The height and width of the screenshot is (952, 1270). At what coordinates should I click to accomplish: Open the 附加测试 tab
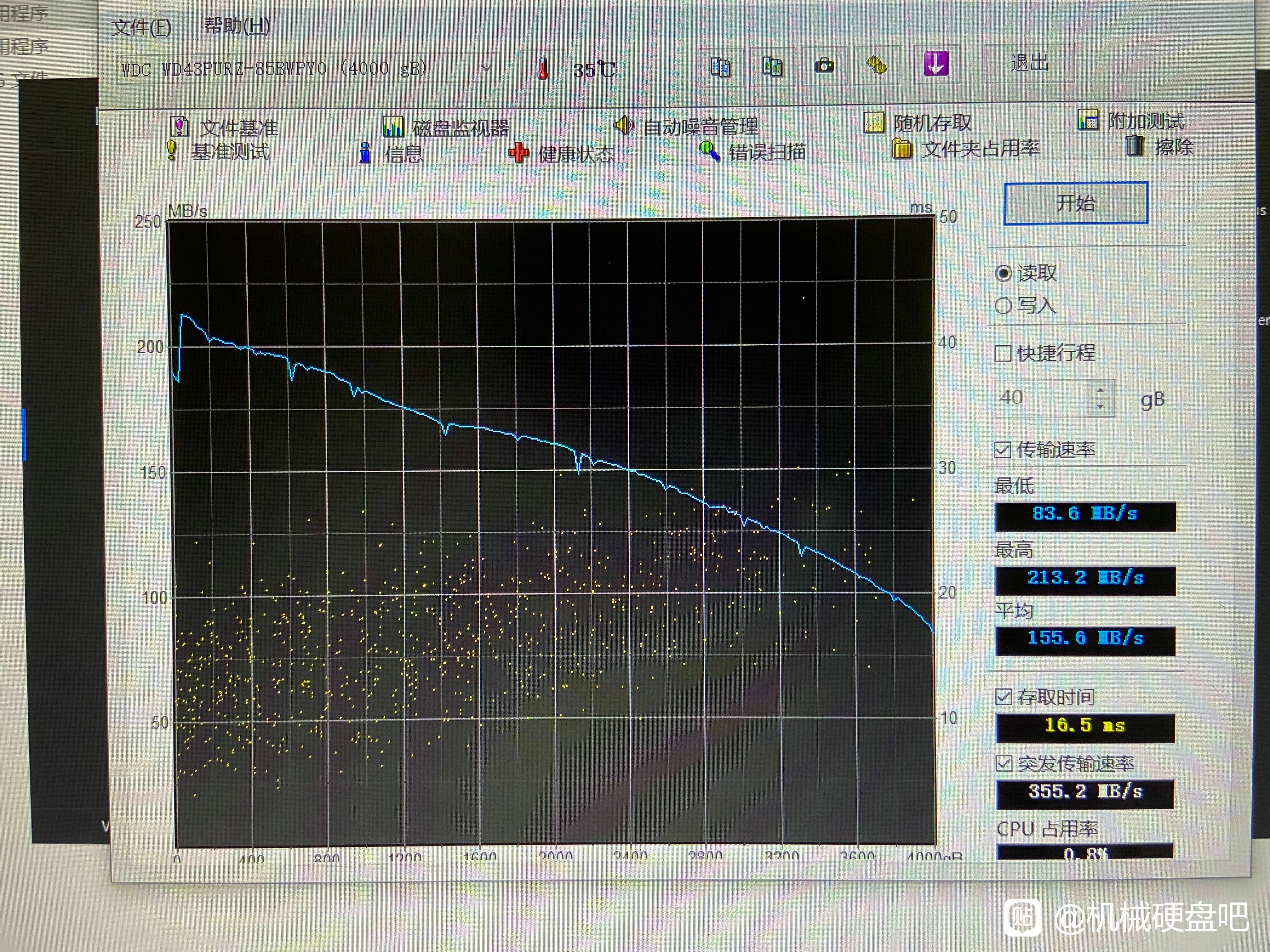coord(1130,121)
